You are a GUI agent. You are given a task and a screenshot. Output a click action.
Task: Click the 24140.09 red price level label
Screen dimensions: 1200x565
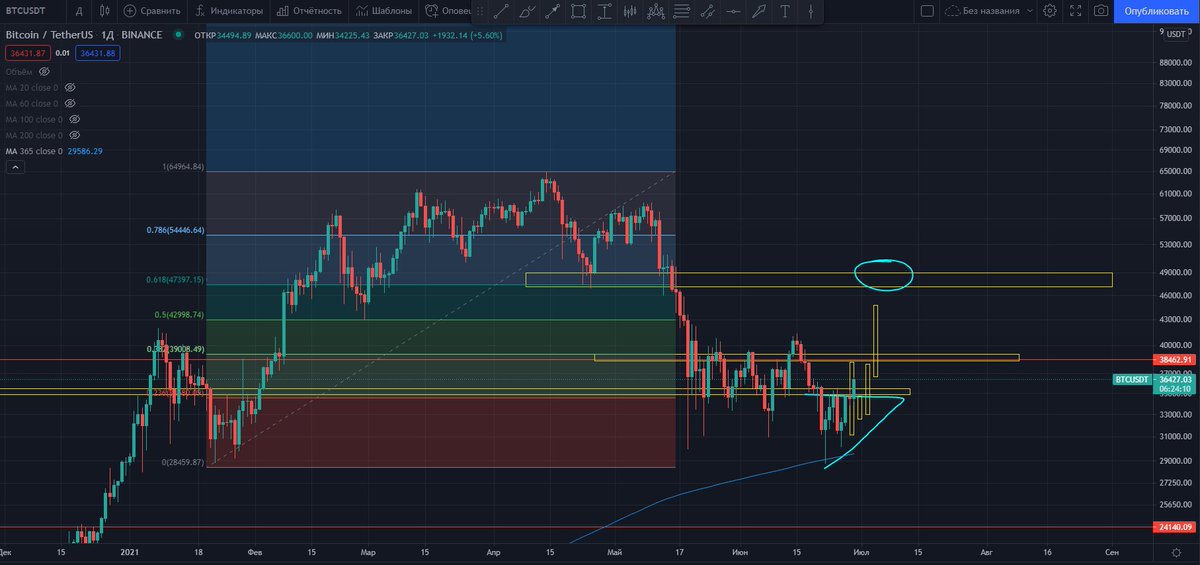click(x=1174, y=527)
